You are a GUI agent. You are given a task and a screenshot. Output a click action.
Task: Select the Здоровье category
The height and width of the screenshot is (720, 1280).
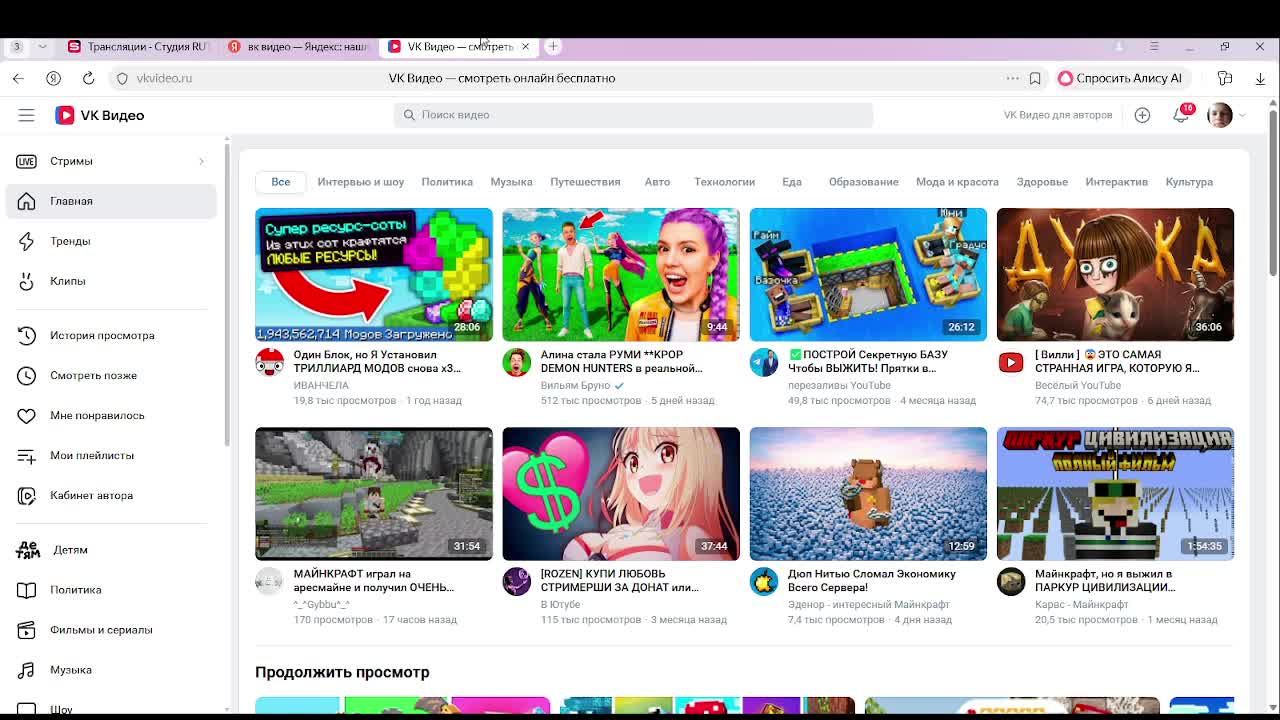pyautogui.click(x=1042, y=182)
